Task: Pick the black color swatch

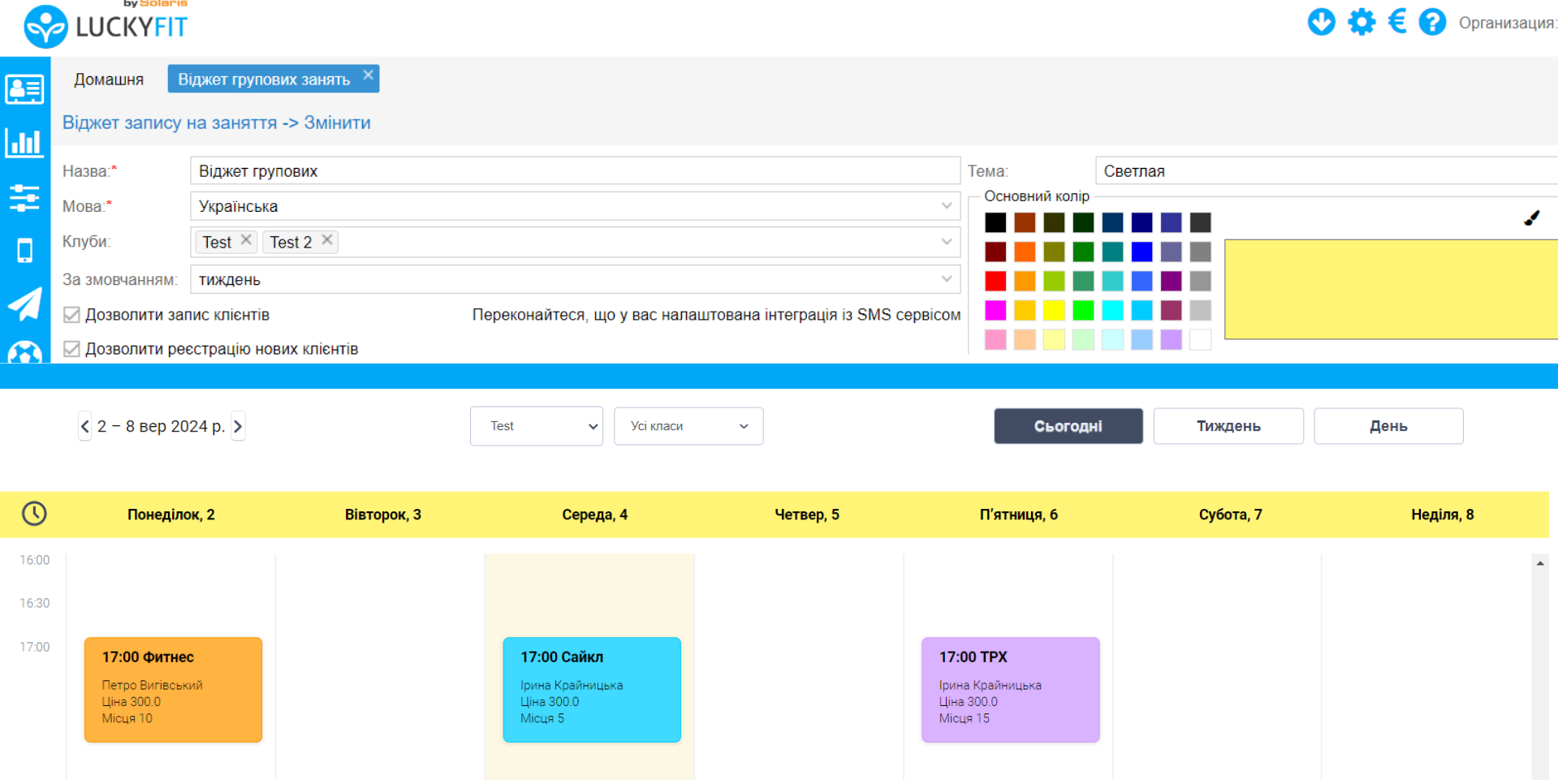Action: [995, 222]
